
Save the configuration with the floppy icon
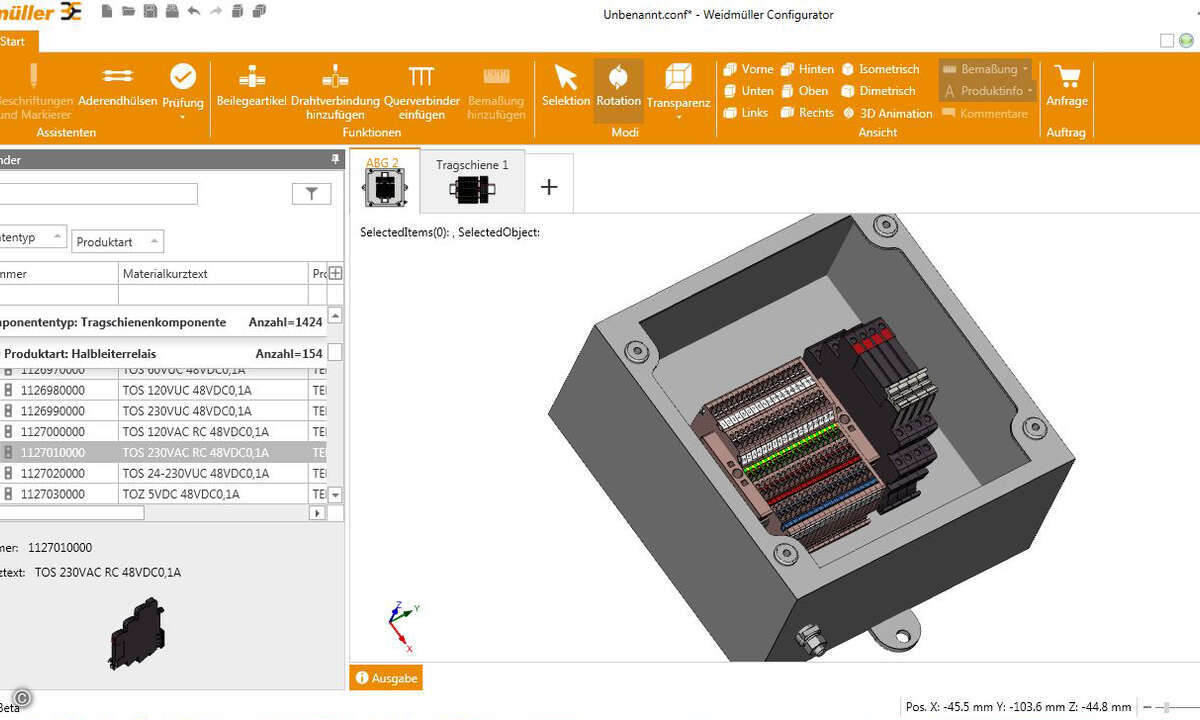point(150,12)
